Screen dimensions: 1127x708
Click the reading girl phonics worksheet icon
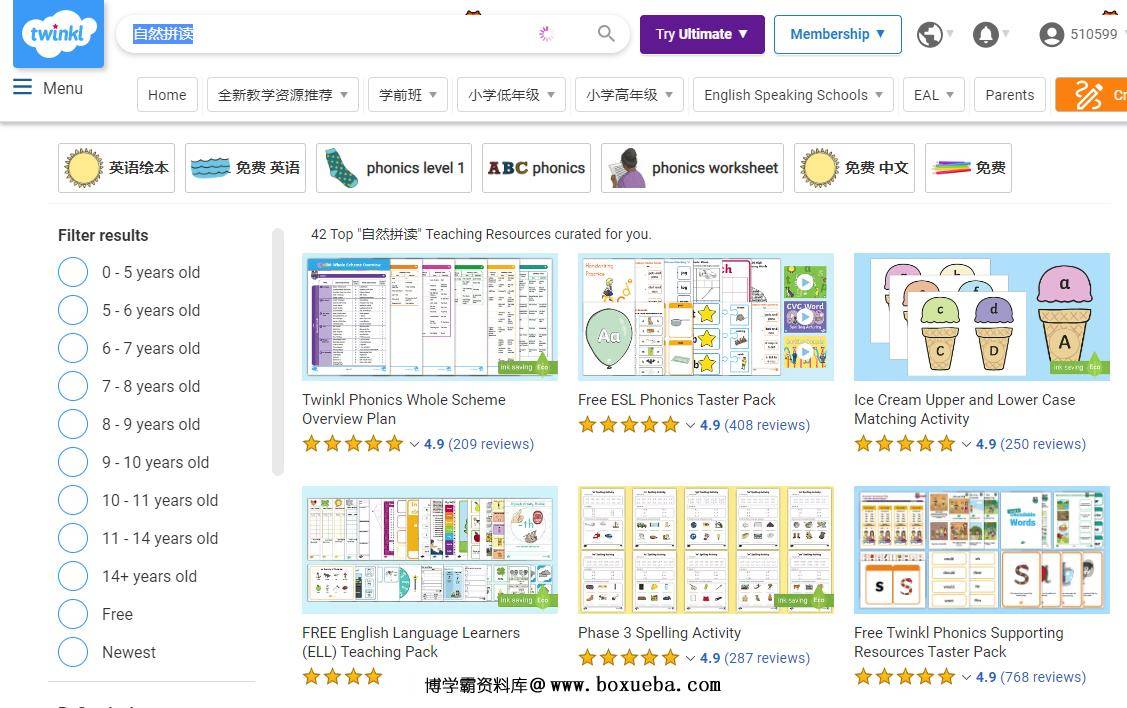(626, 167)
